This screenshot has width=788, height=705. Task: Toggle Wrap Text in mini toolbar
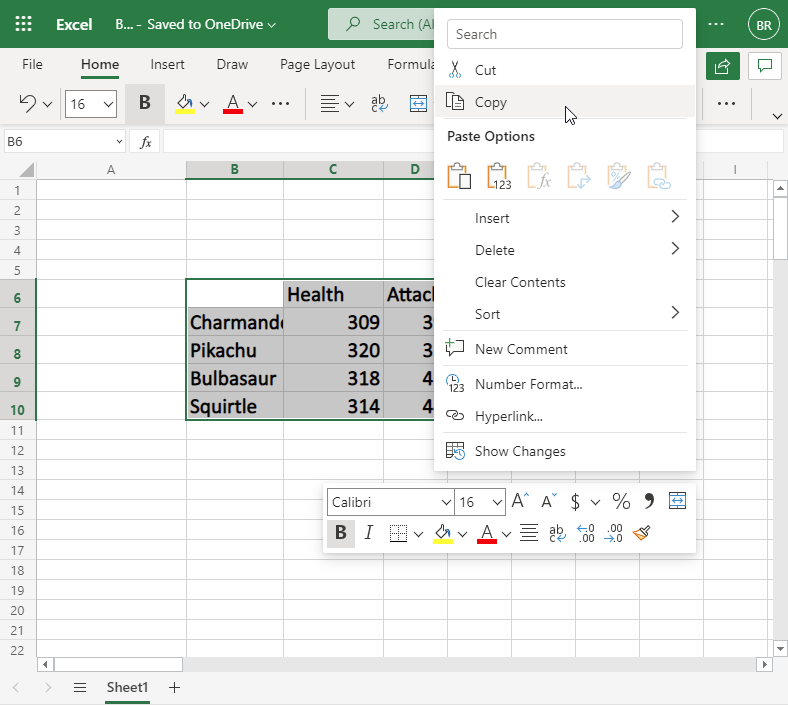[557, 534]
